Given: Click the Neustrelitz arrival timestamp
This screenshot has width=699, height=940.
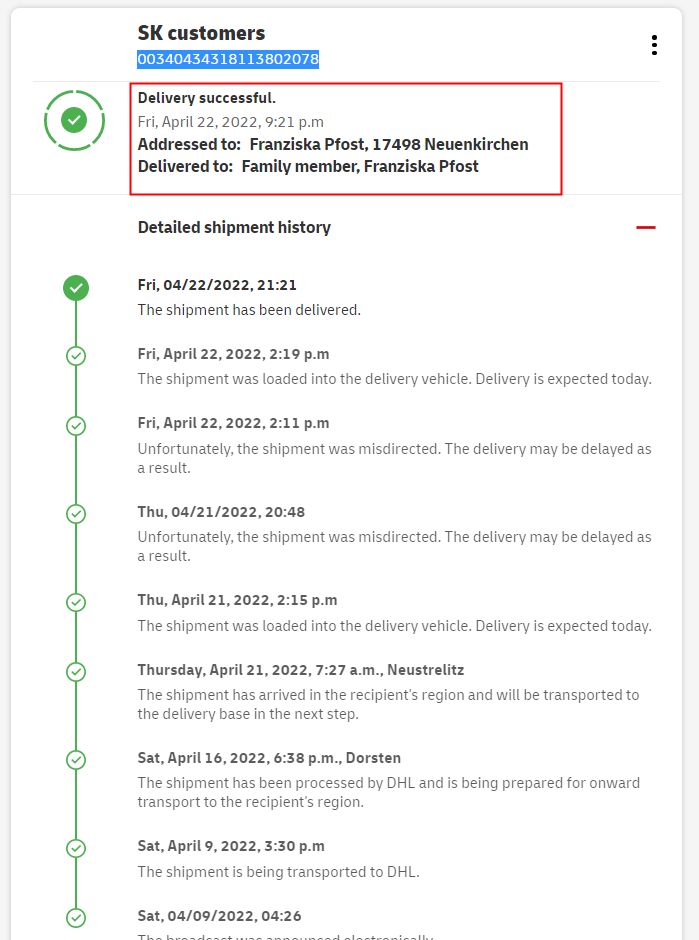Looking at the screenshot, I should (x=300, y=670).
